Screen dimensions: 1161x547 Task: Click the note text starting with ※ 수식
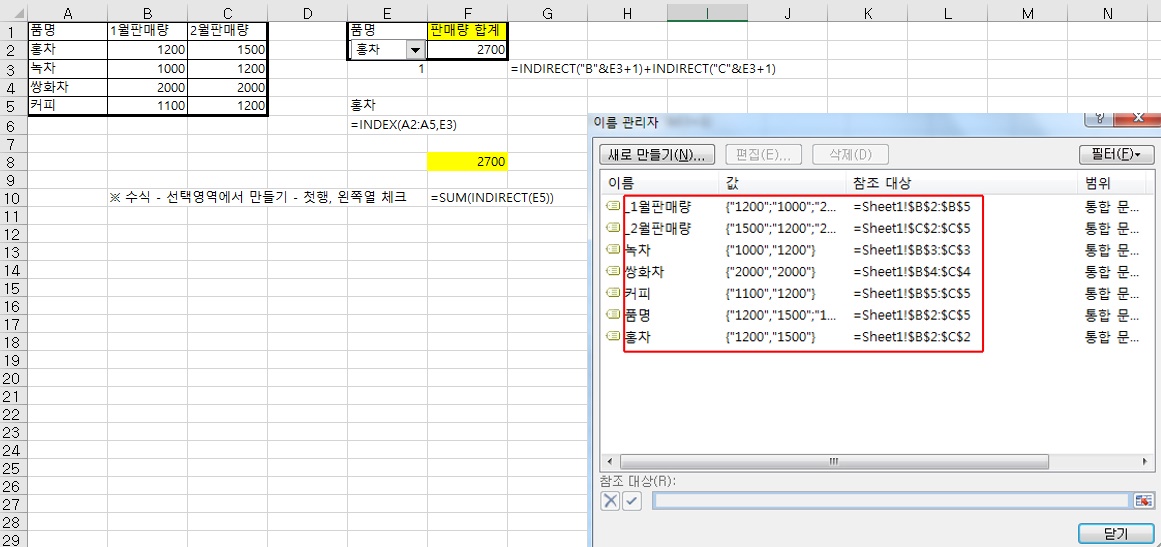pos(258,198)
